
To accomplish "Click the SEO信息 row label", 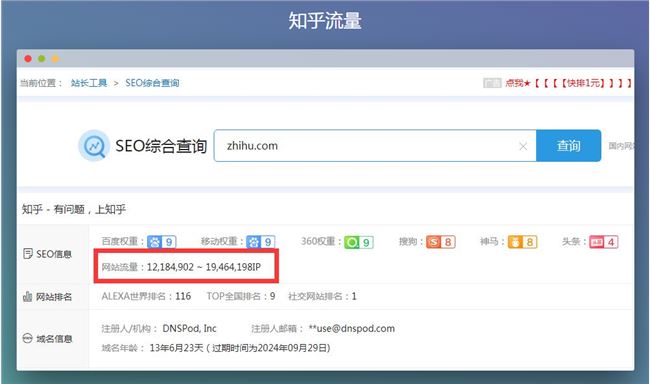I will [x=54, y=254].
